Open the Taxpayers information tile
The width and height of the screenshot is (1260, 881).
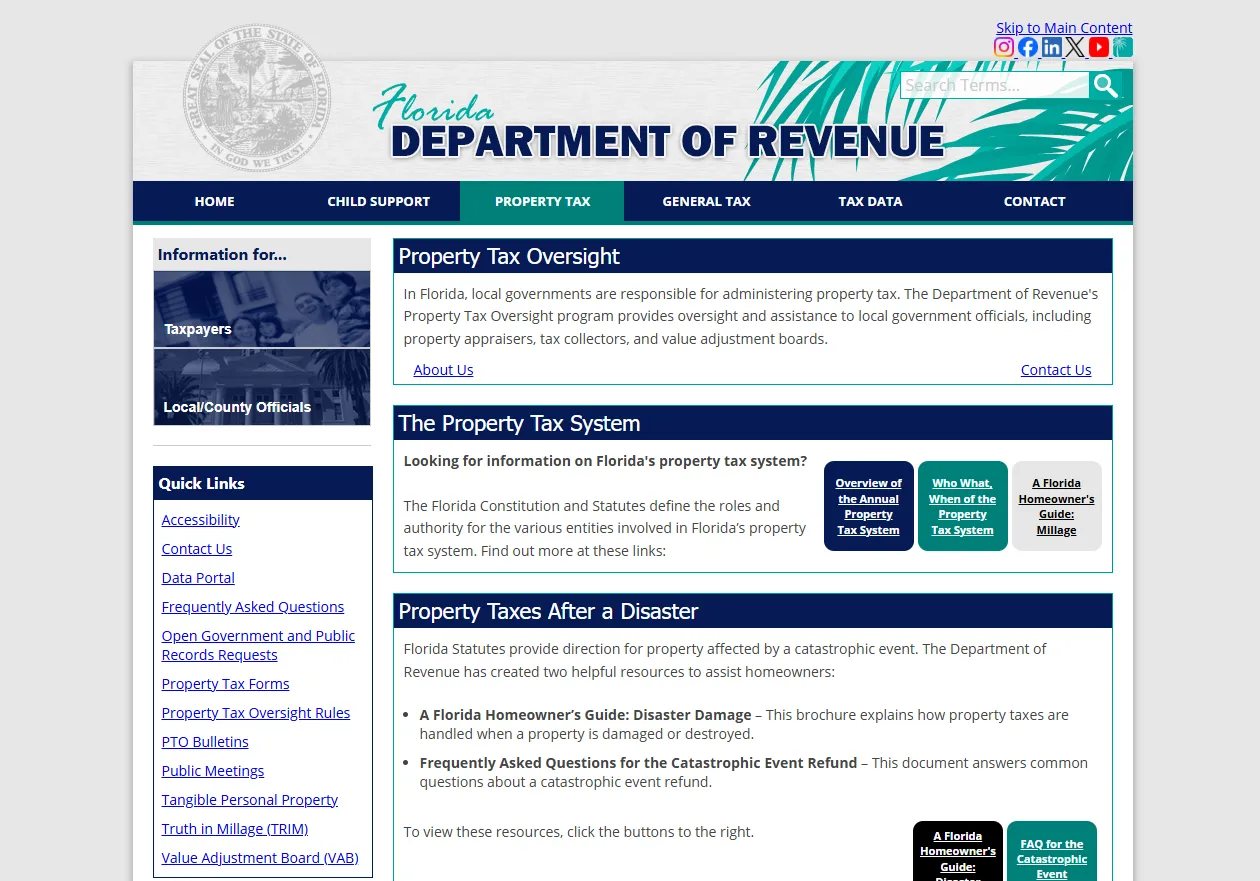click(262, 309)
